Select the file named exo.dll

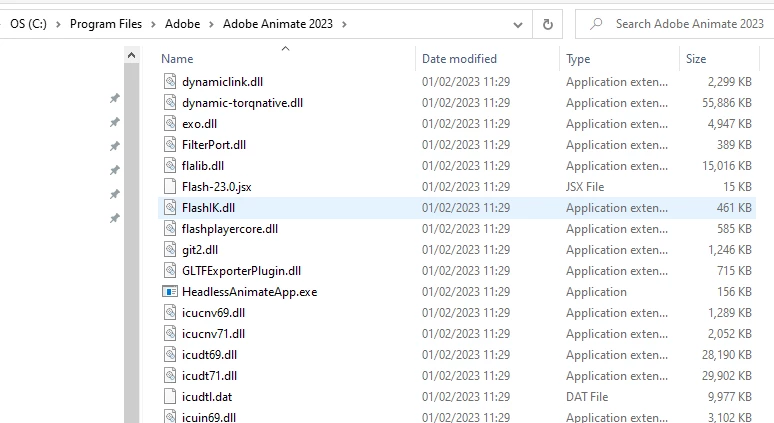[x=199, y=124]
